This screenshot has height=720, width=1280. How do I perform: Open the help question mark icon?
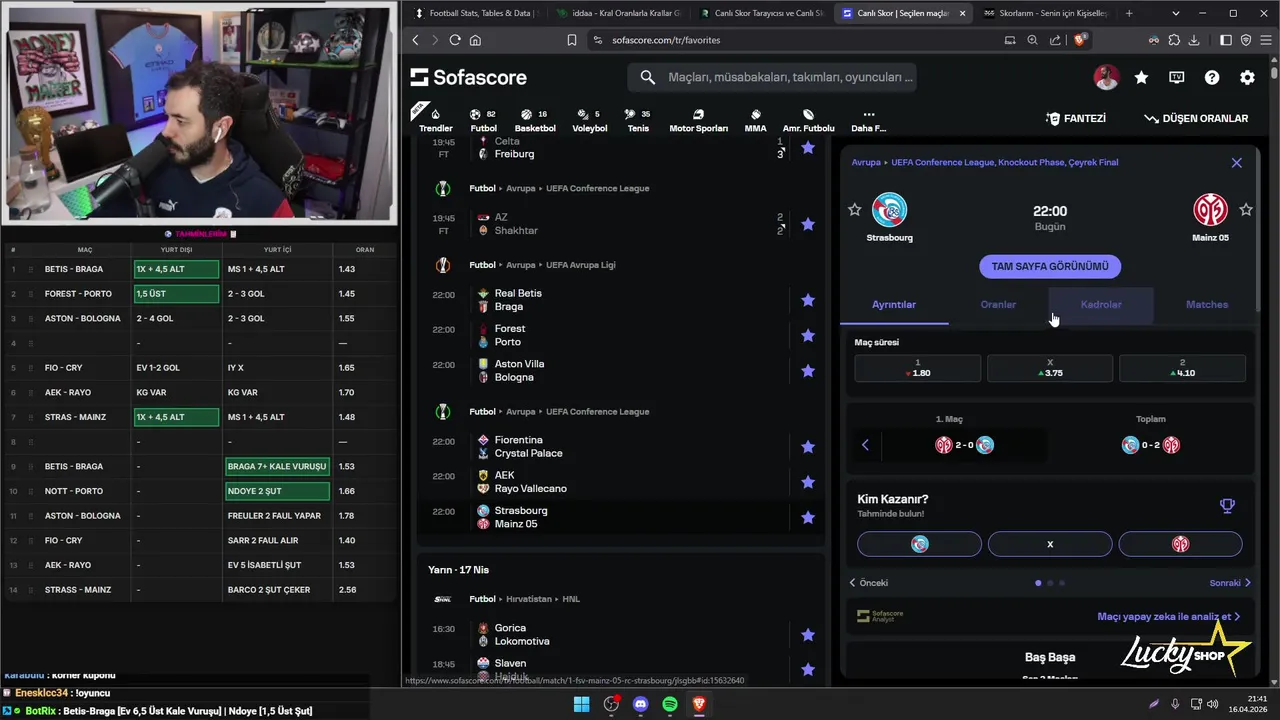(x=1212, y=77)
